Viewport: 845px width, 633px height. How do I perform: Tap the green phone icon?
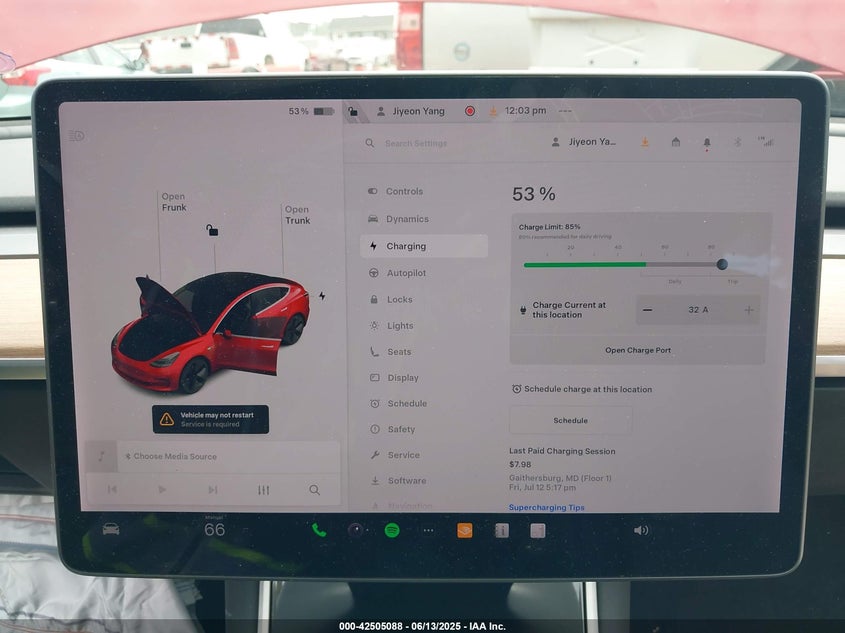319,531
